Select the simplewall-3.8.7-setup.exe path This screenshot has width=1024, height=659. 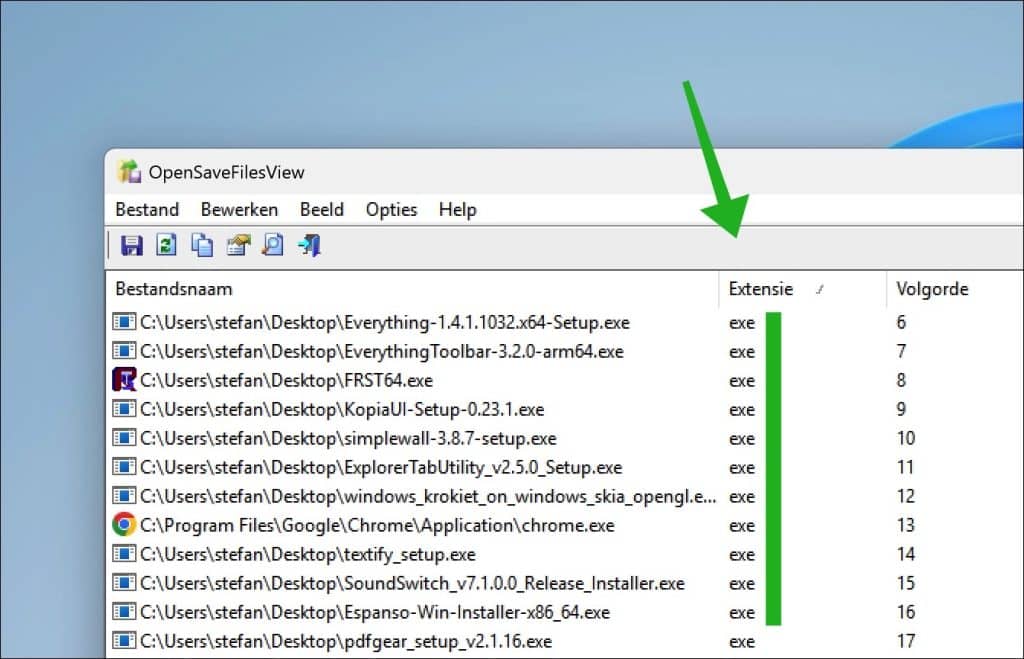[348, 438]
